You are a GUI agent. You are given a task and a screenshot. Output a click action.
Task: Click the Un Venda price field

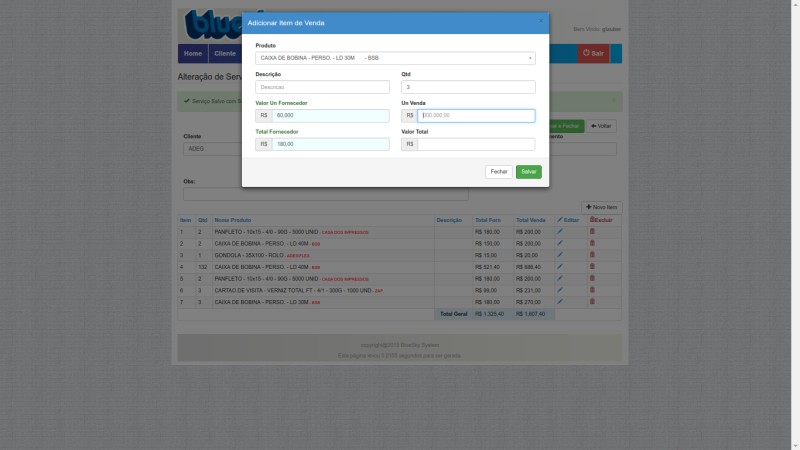coord(475,116)
